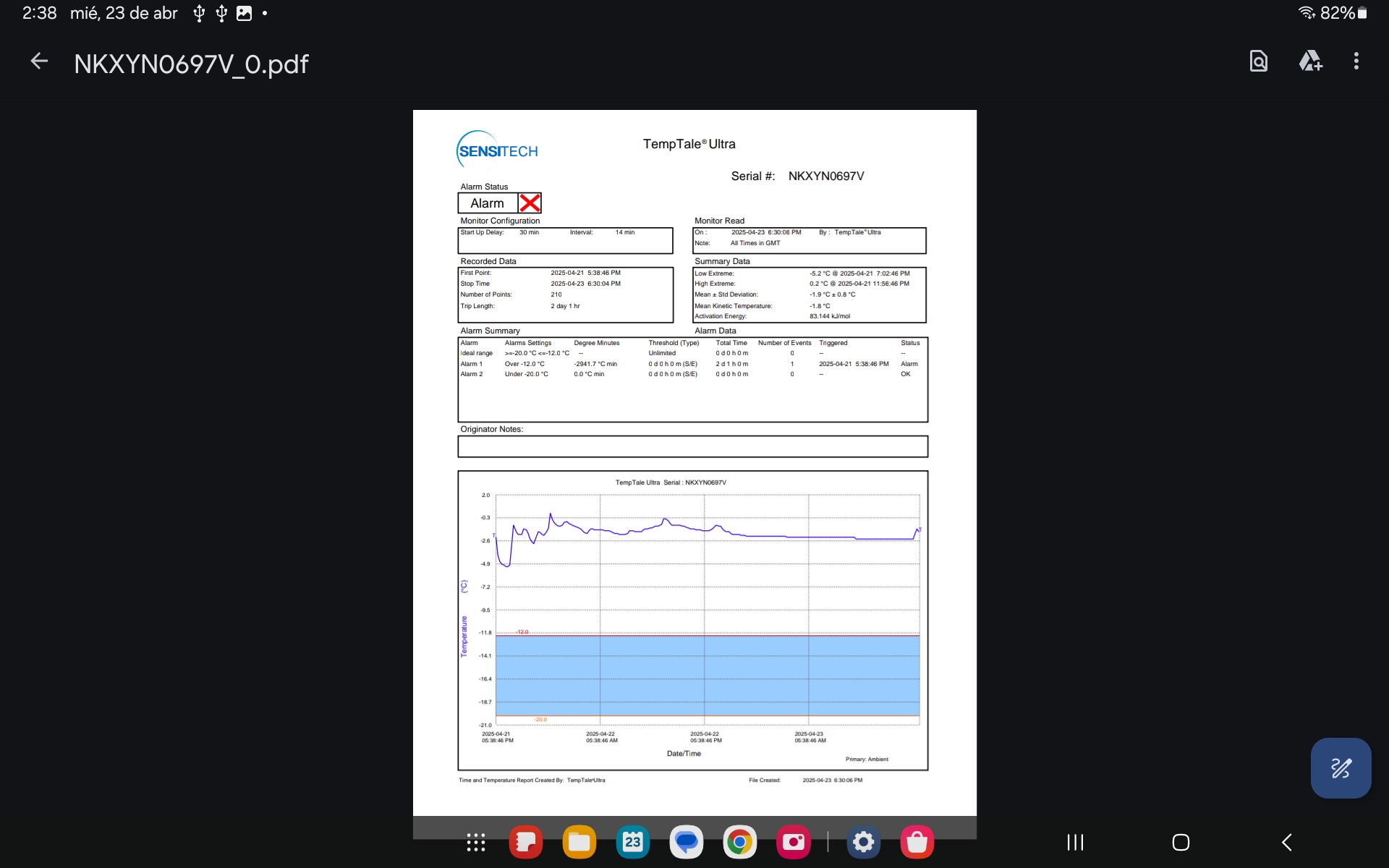Tap the Activation Energy 83.144 kJ/mol value
1389x868 pixels.
(830, 316)
